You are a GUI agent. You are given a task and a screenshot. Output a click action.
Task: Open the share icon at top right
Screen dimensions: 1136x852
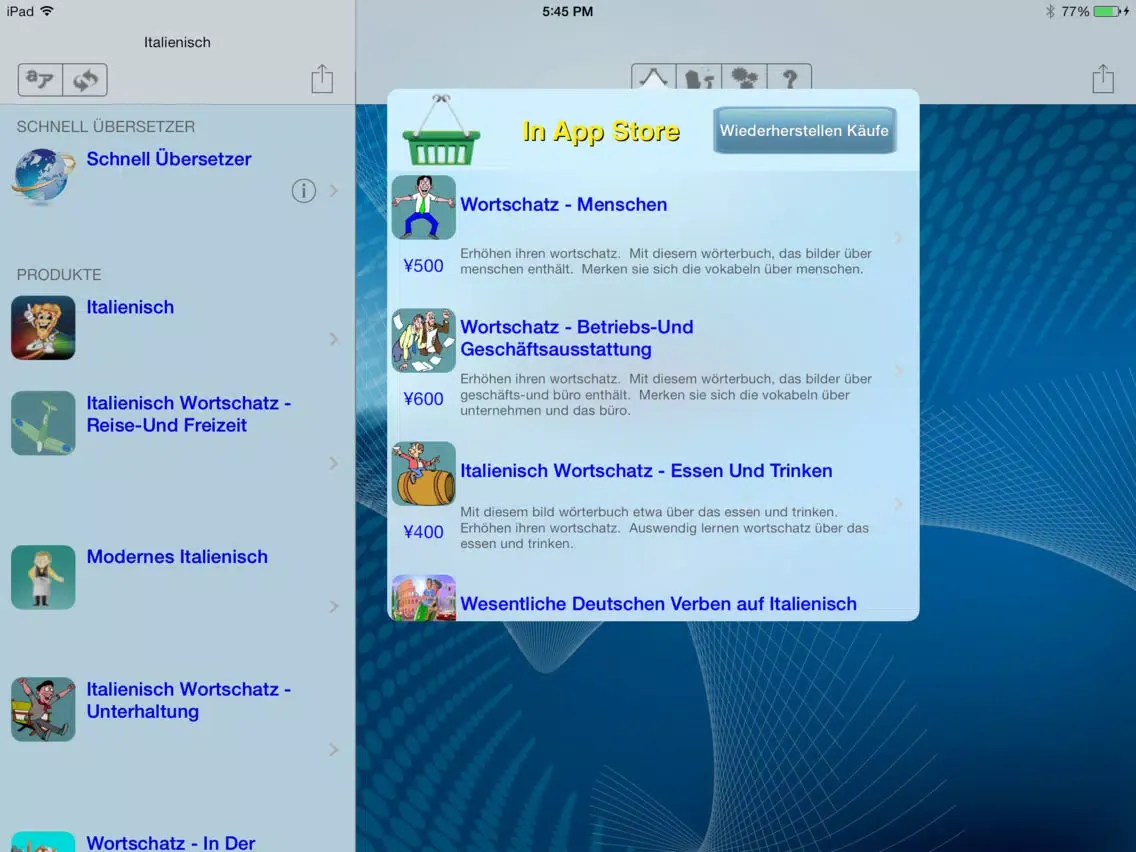[x=1103, y=78]
